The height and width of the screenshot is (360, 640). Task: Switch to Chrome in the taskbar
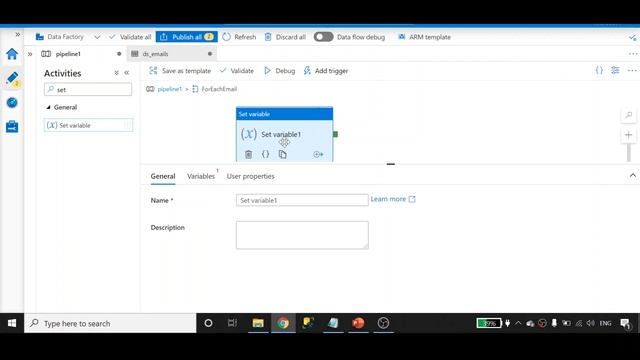point(283,323)
